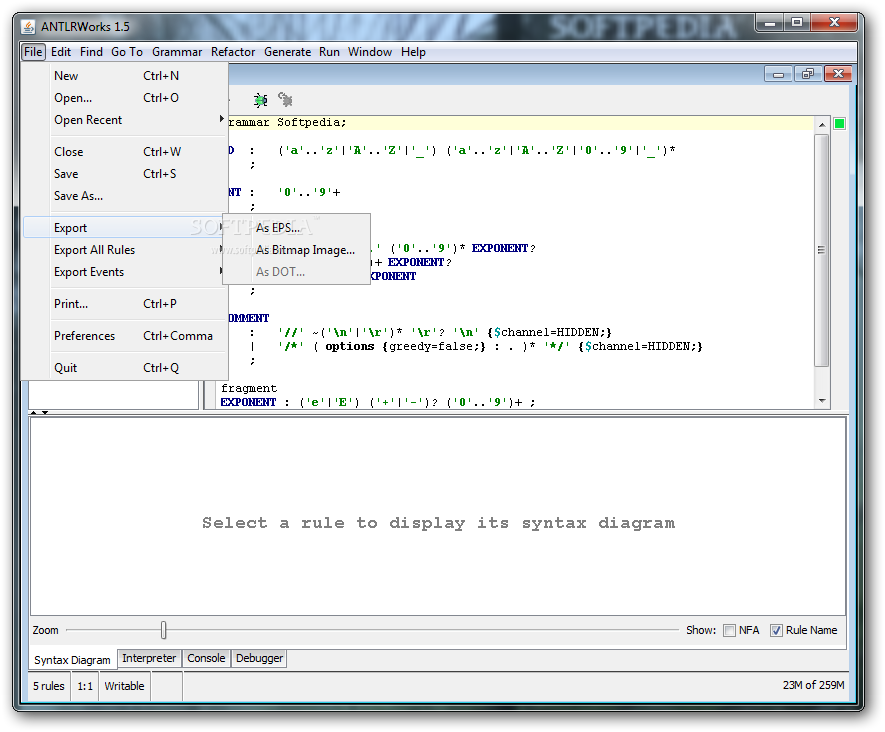Open the Export submenu entry
885x732 pixels.
click(x=124, y=227)
